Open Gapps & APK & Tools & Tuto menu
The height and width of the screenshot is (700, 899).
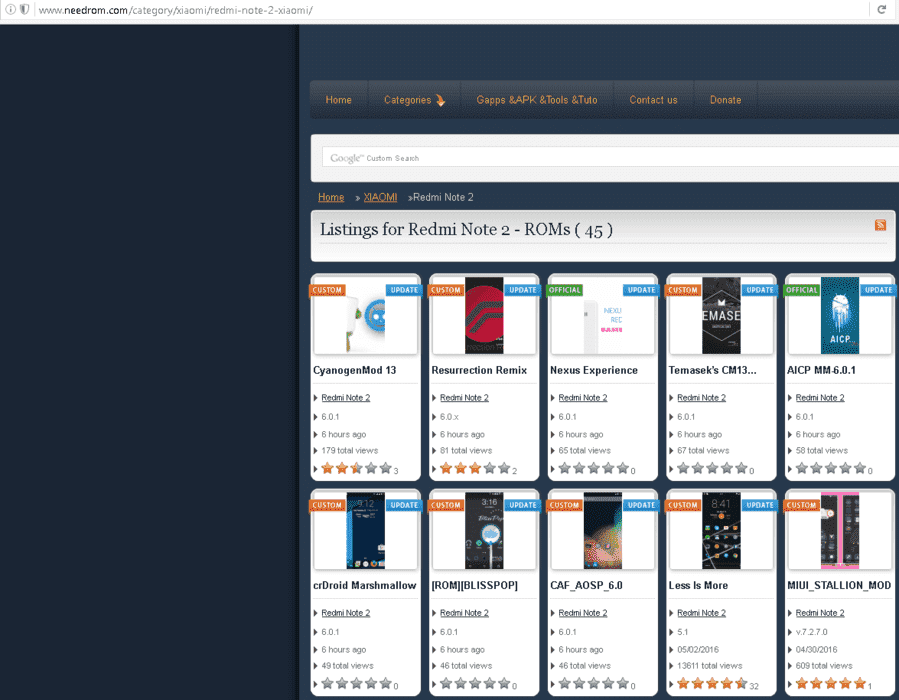[537, 100]
